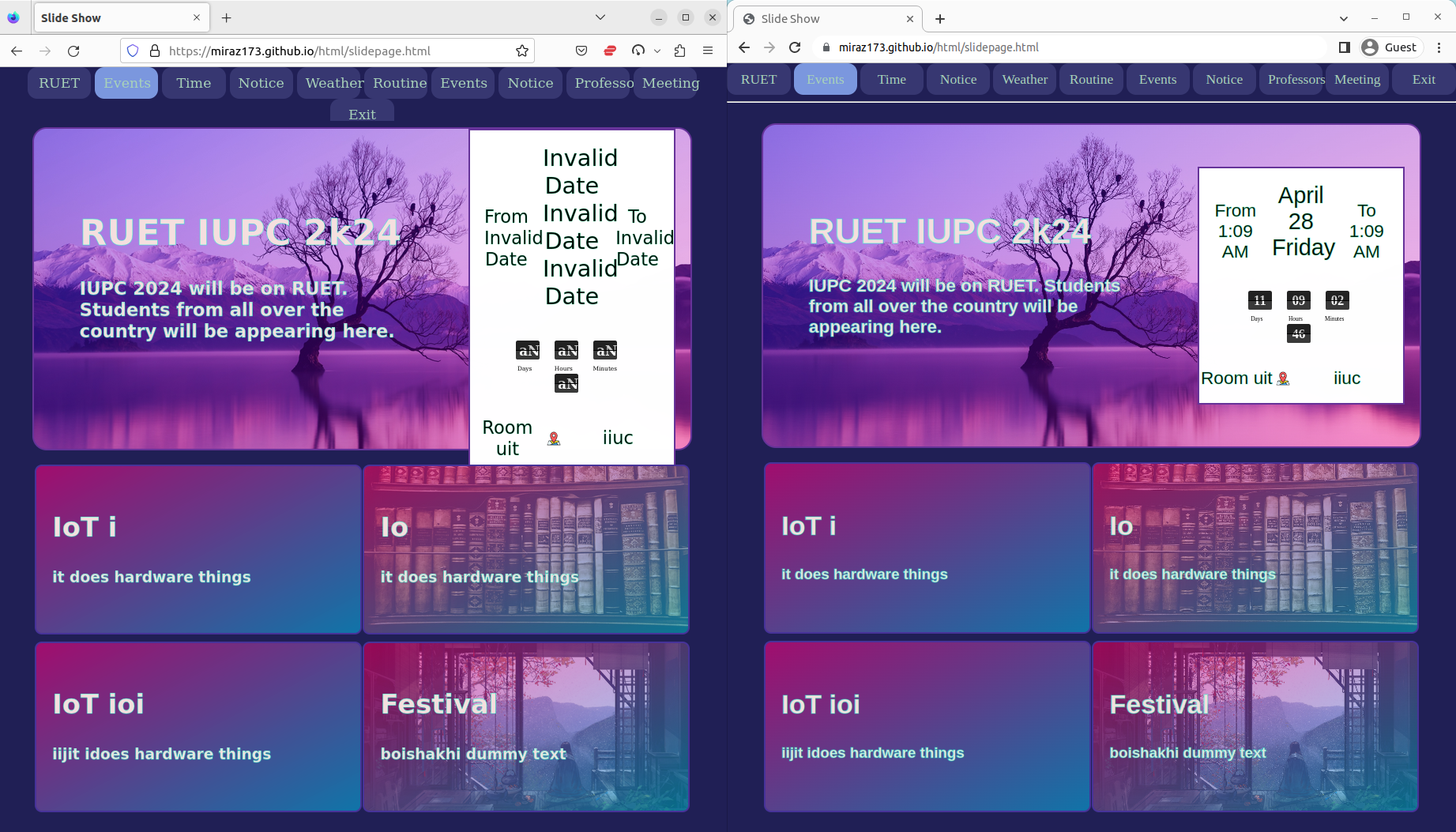Viewport: 1456px width, 832px height.
Task: Open the IoT i card in Chrome
Action: coord(927,548)
